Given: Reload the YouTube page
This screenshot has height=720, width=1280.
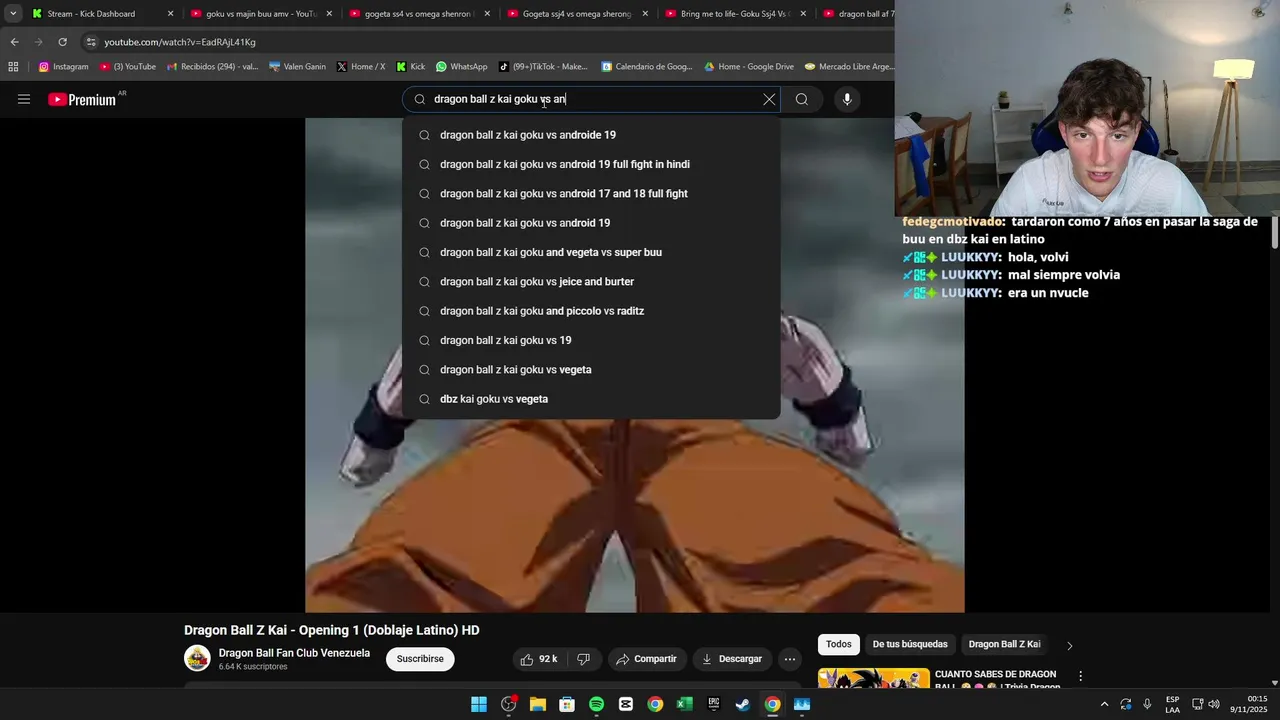Looking at the screenshot, I should tap(62, 42).
